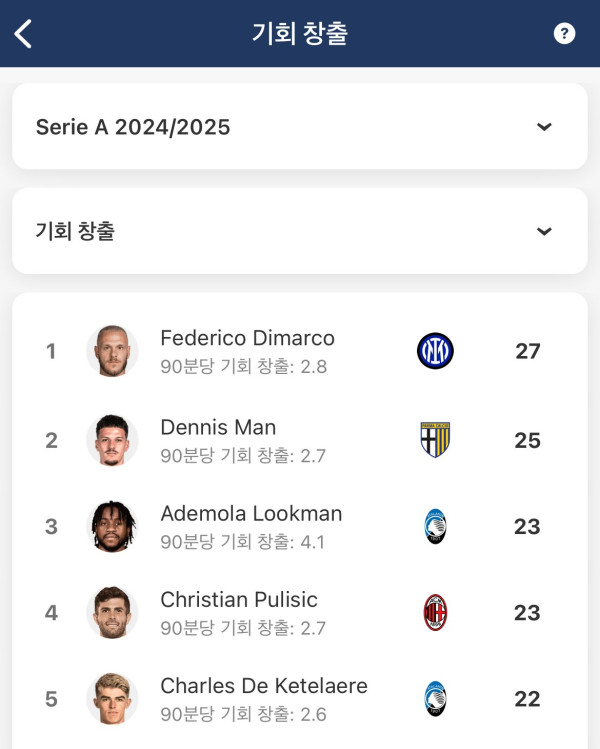Click the chevron in the Serie A selector

pos(544,127)
